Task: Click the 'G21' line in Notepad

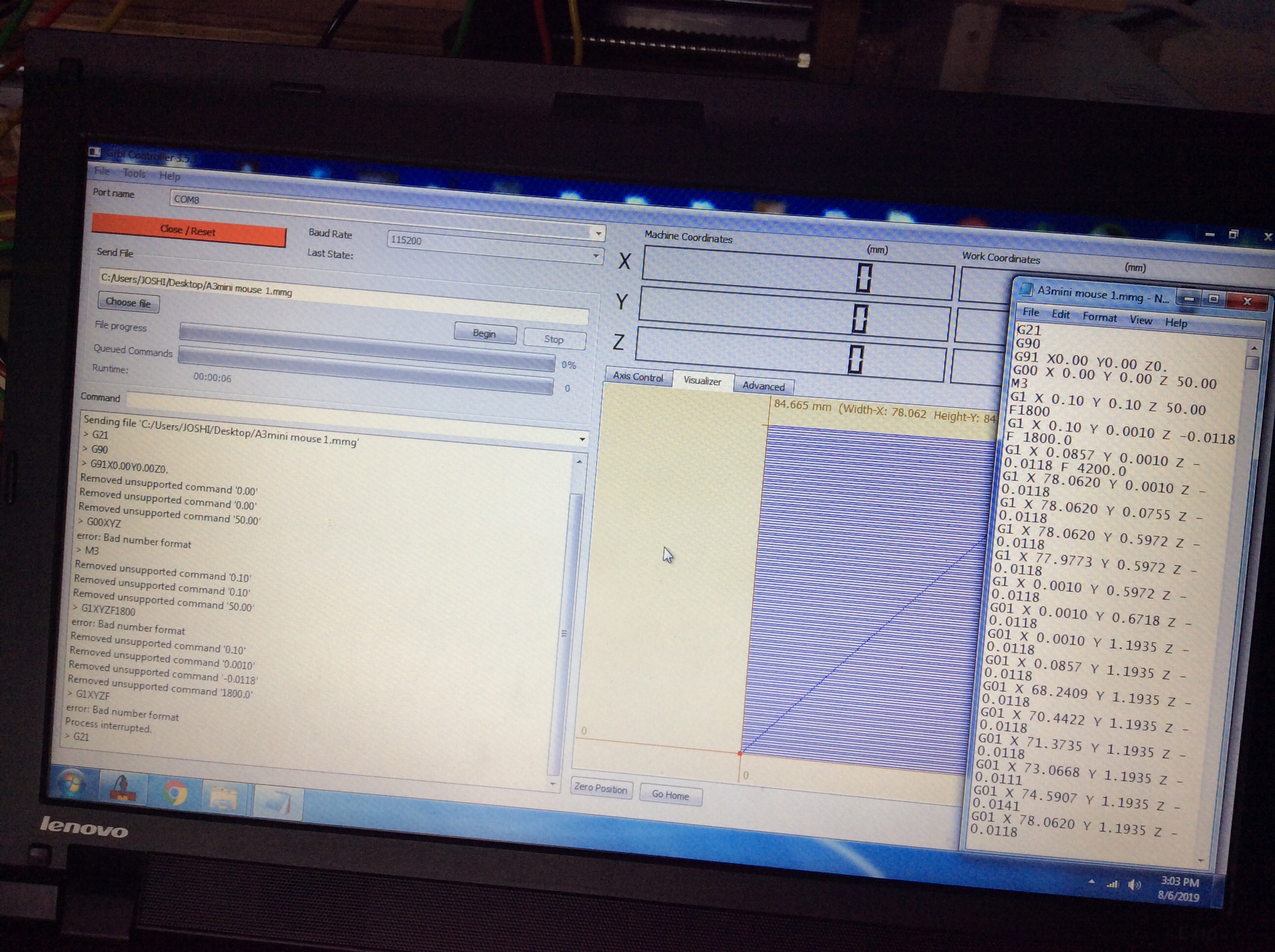Action: (1029, 330)
